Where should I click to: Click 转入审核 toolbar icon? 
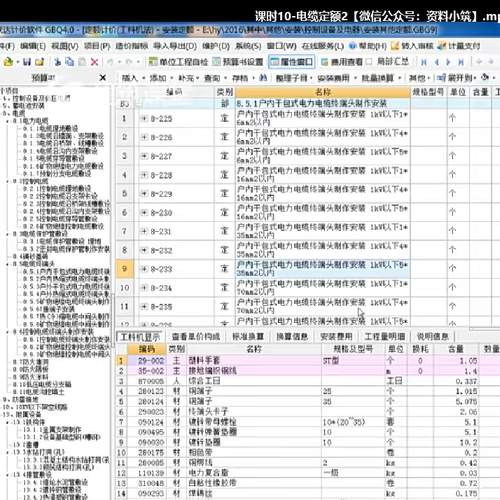click(x=395, y=46)
